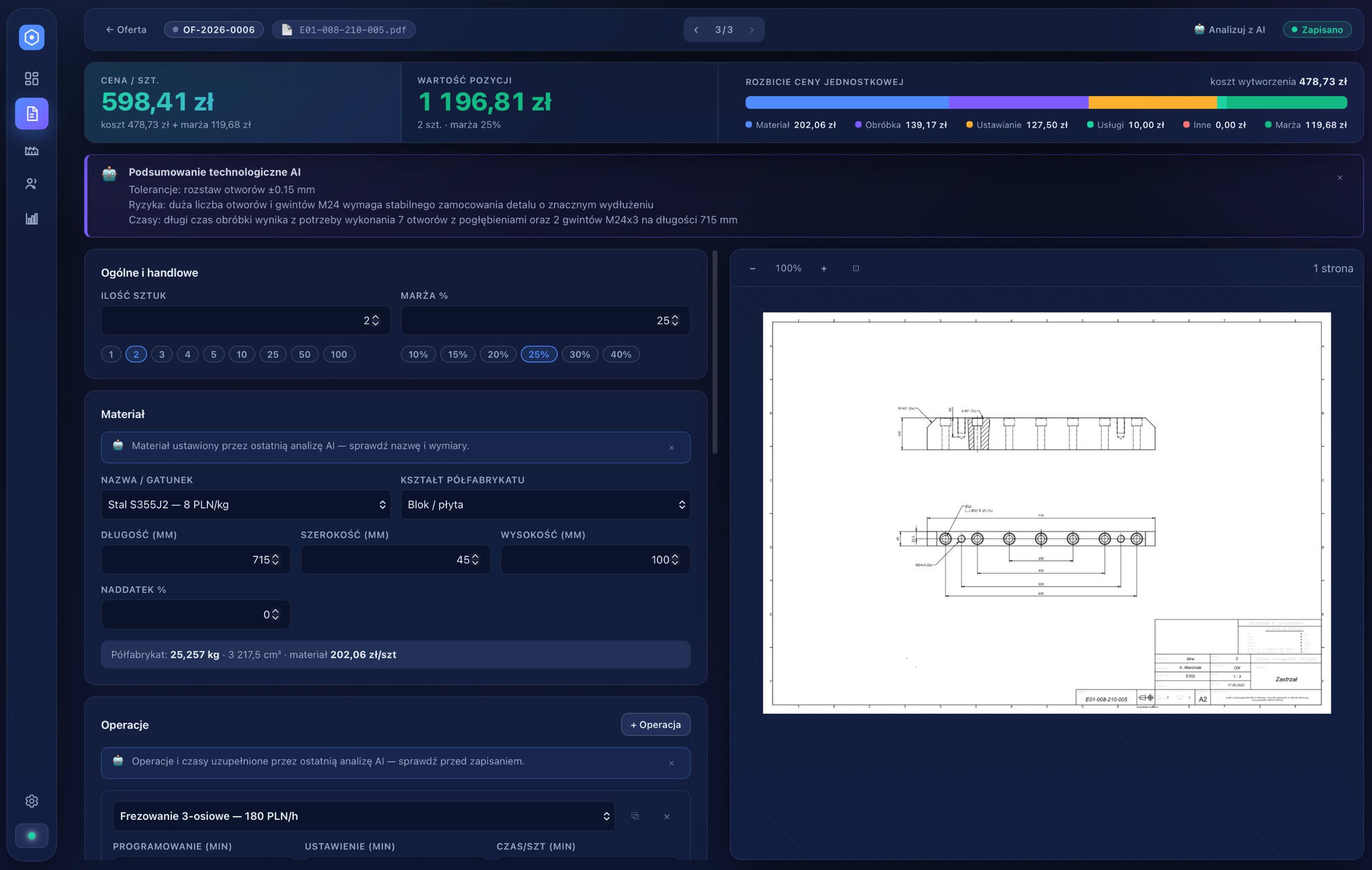Click the blue Materiał segment of price bar
The image size is (1372, 870).
point(847,103)
